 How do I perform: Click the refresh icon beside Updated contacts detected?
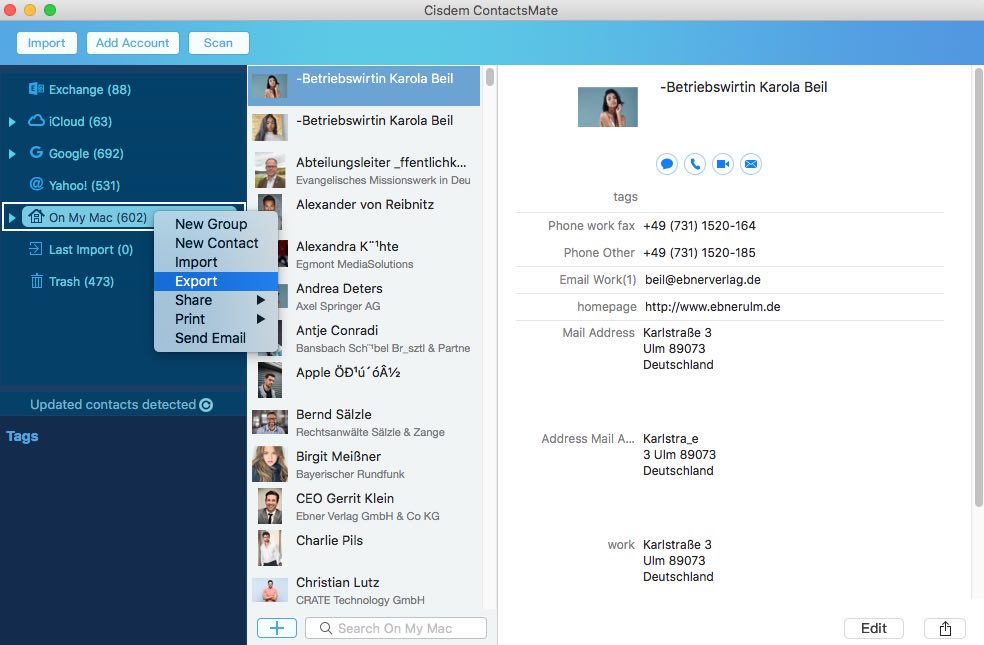tap(206, 405)
